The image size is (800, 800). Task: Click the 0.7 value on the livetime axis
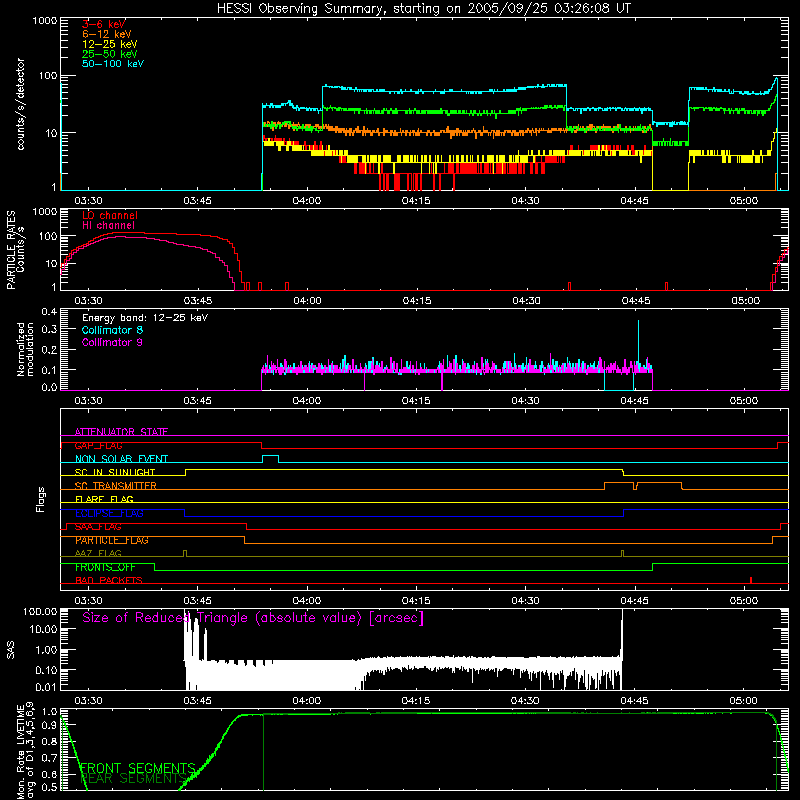point(49,758)
